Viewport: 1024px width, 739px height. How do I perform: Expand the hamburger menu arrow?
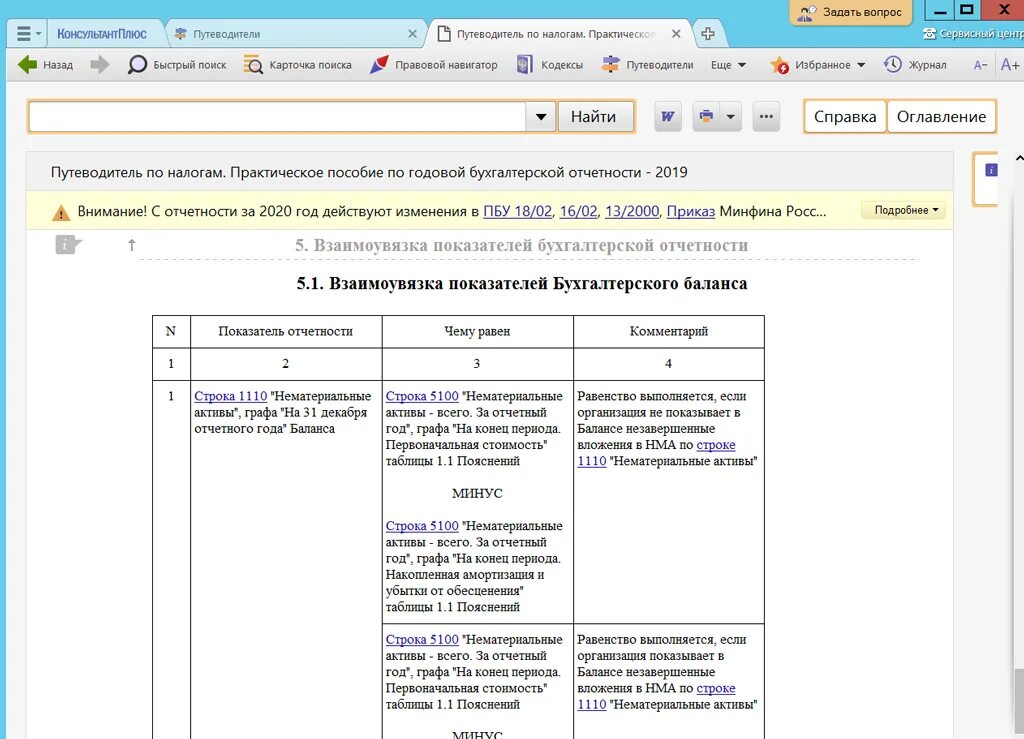point(39,33)
